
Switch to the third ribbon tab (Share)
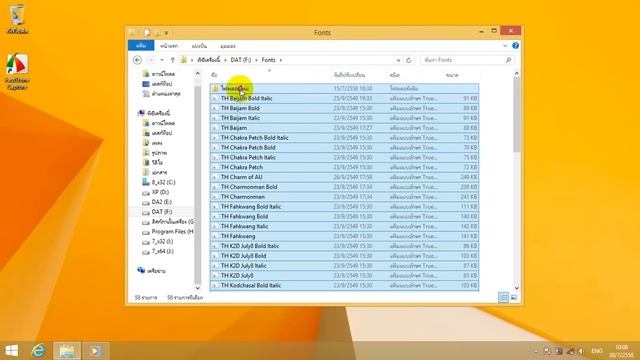pyautogui.click(x=199, y=46)
